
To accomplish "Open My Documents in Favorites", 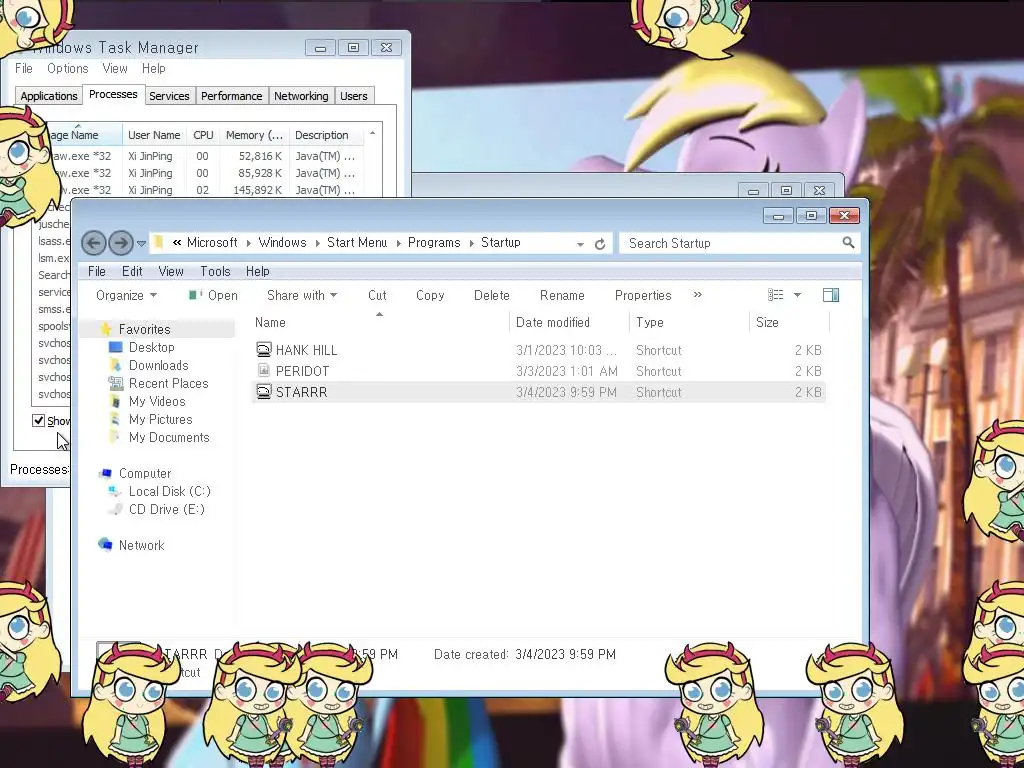I will (x=169, y=438).
